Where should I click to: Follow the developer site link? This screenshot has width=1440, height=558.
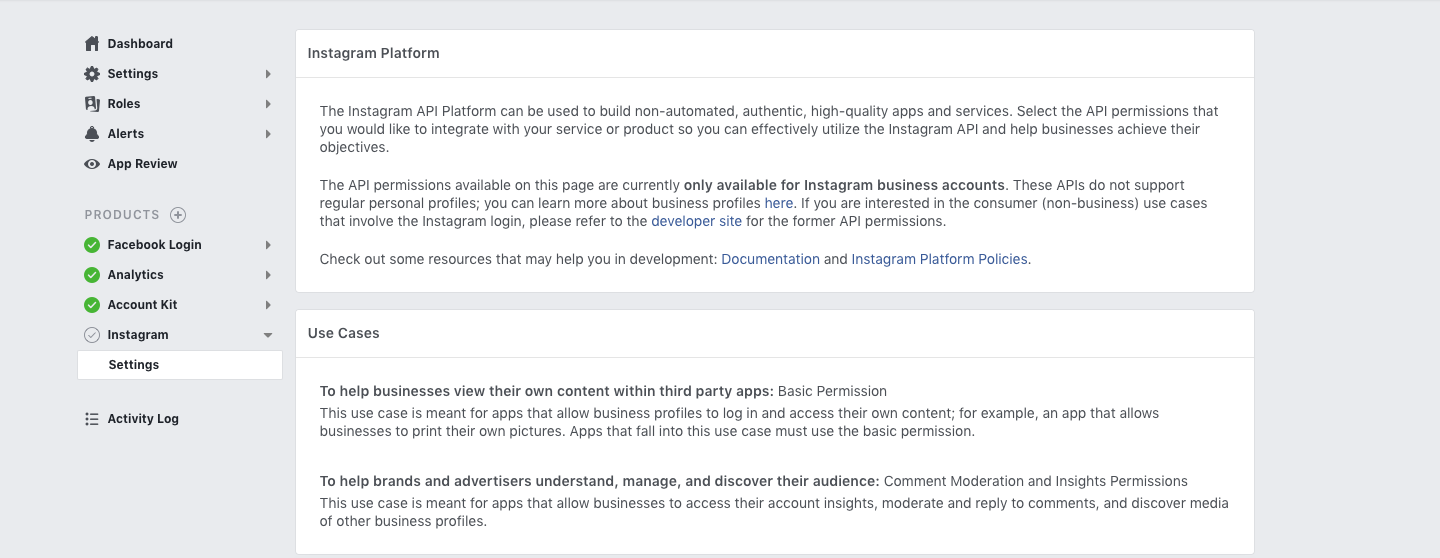point(696,221)
